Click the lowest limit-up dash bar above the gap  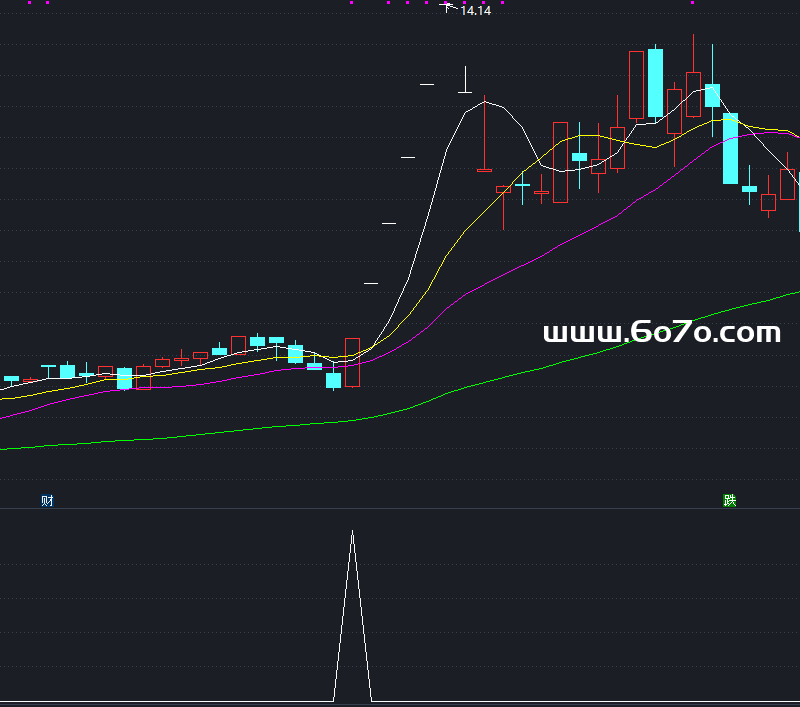click(371, 285)
